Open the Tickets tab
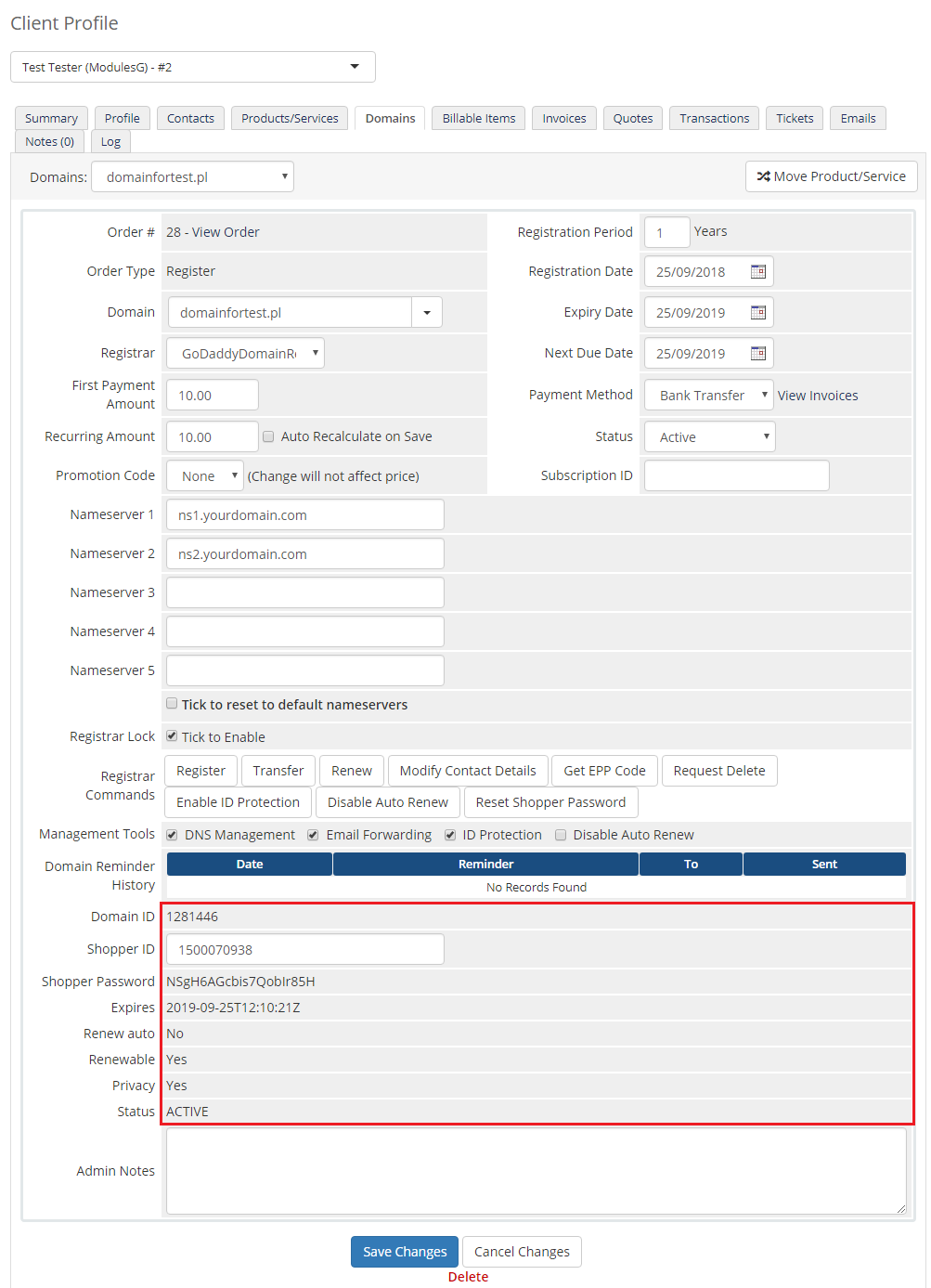Screen dimensions: 931x1288 click(x=795, y=118)
